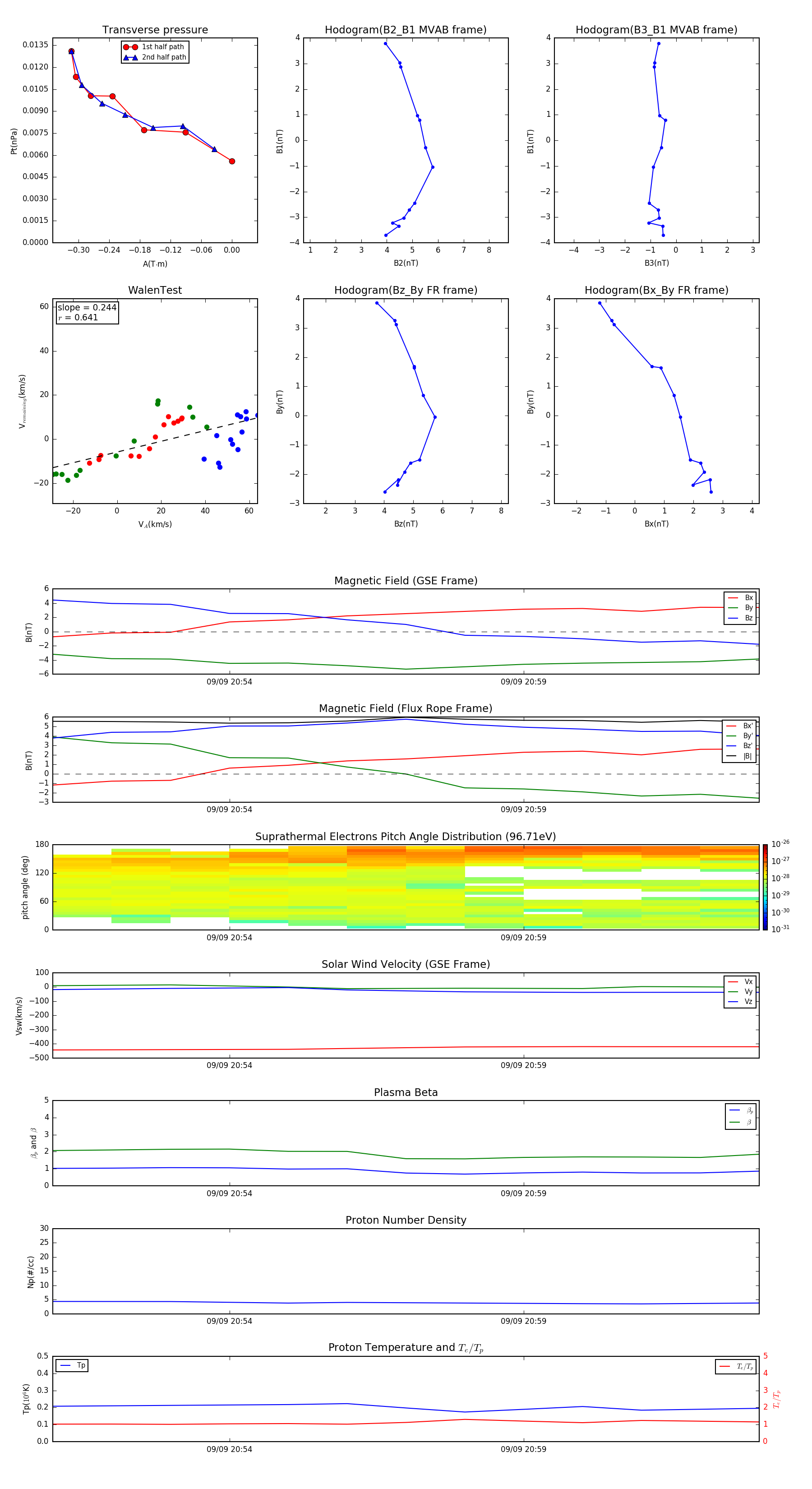Click the 'slope = 0.244' annotation
This screenshot has height=1489, width=812.
click(x=87, y=308)
